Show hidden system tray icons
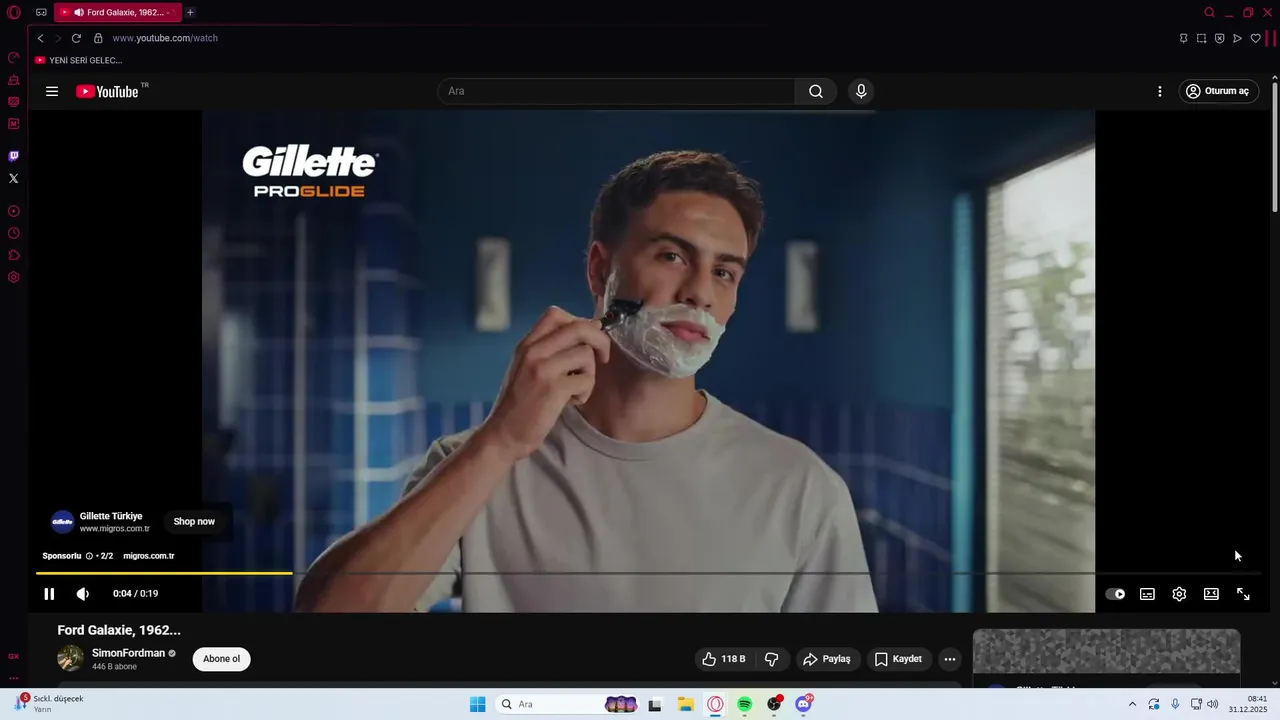Image resolution: width=1280 pixels, height=720 pixels. pos(1132,704)
